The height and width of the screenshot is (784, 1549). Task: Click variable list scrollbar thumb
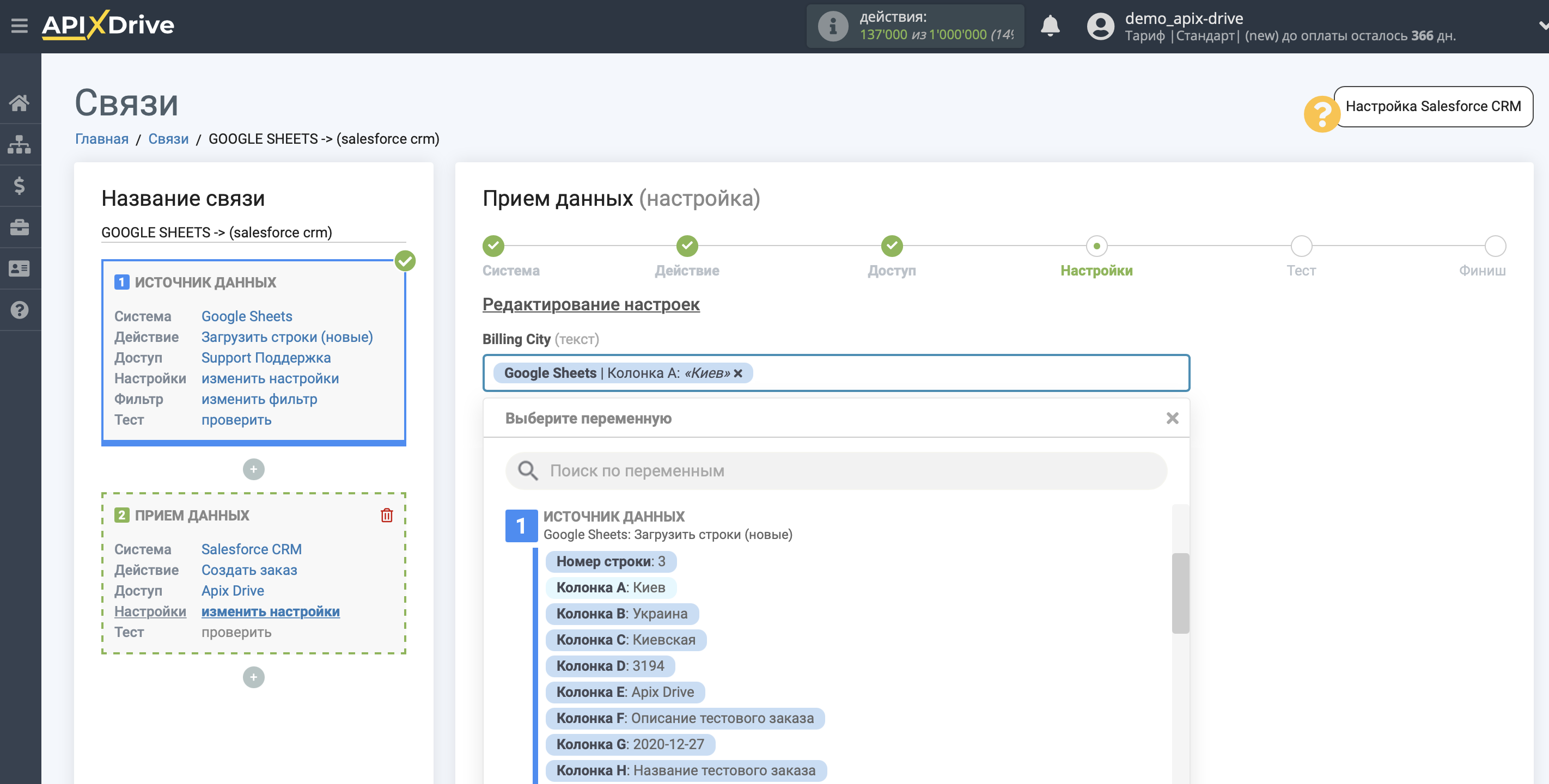pyautogui.click(x=1180, y=593)
